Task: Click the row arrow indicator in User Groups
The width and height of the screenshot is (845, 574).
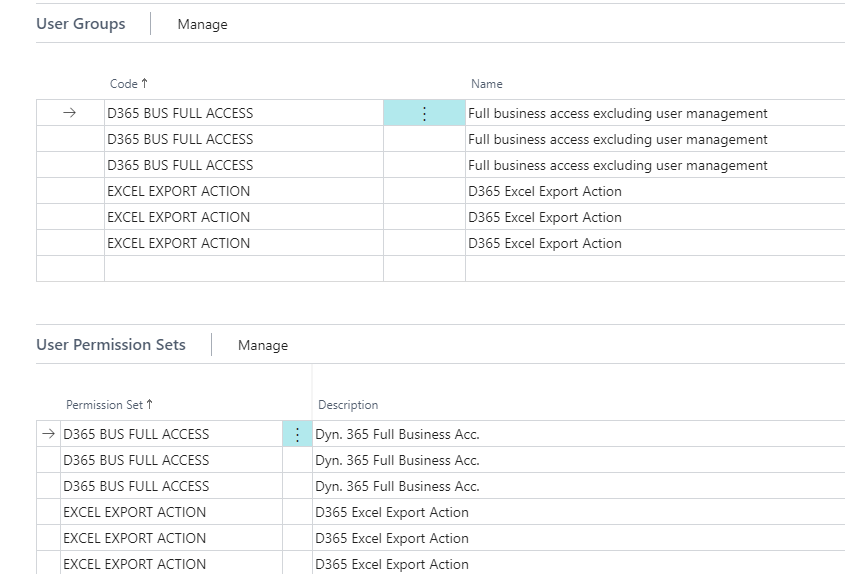Action: 69,113
